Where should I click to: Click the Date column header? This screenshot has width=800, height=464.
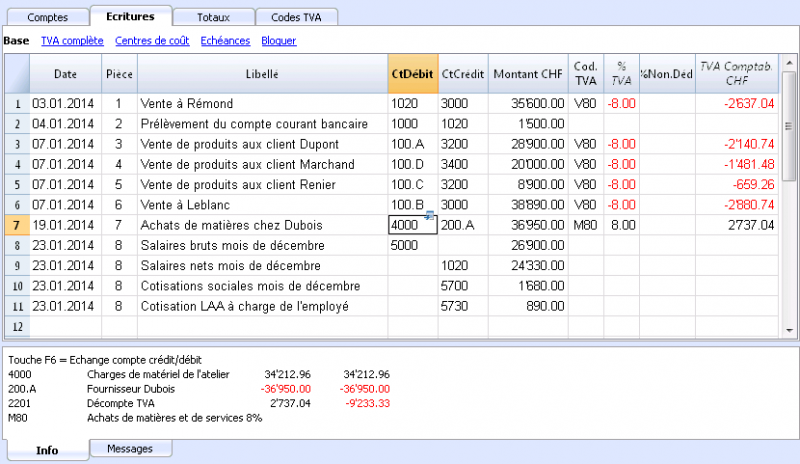[65, 74]
